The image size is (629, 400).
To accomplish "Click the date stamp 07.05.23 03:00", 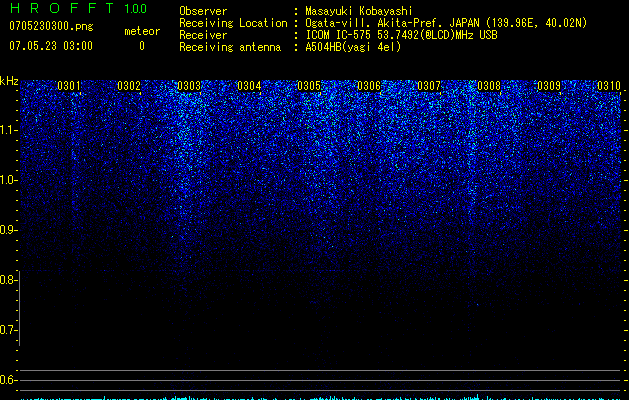I will coord(51,45).
